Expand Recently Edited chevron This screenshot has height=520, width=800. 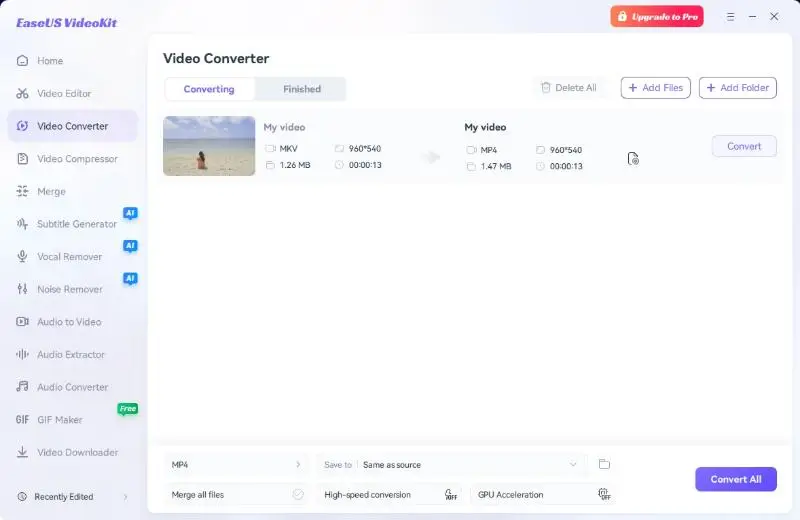pos(126,497)
